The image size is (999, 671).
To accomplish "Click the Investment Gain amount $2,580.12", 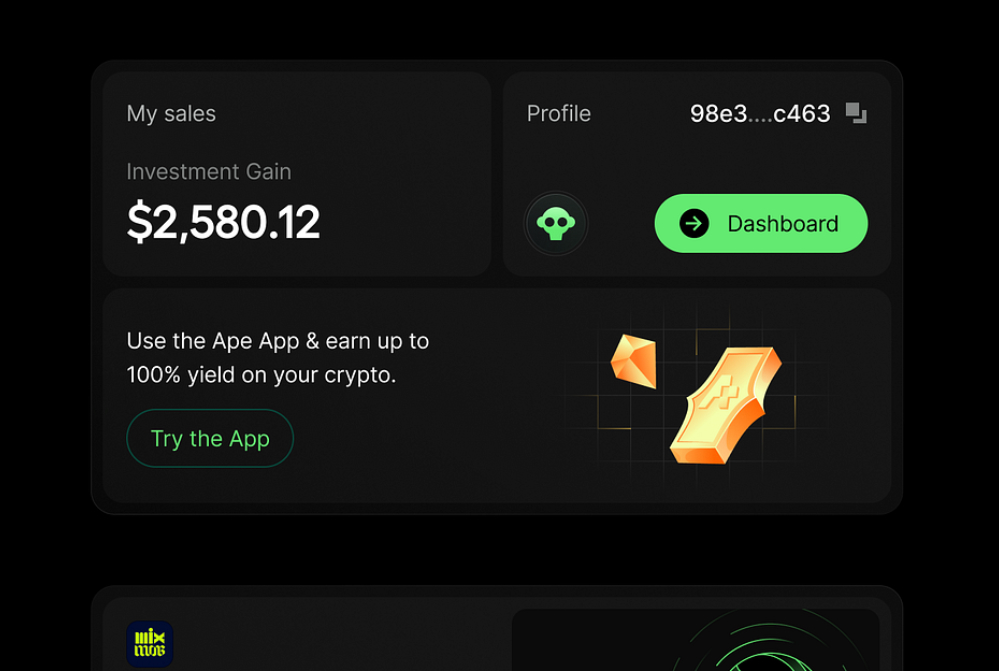I will (223, 221).
